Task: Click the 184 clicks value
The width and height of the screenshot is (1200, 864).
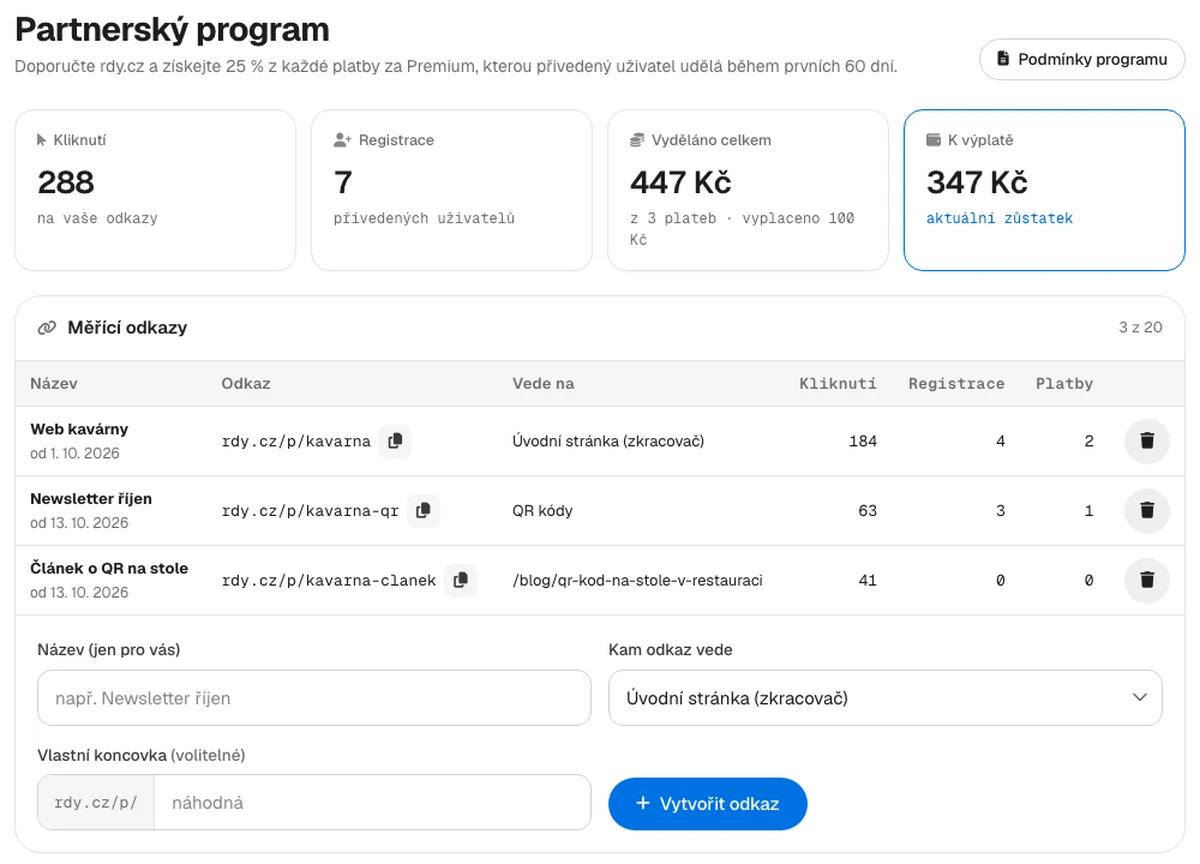Action: pyautogui.click(x=861, y=441)
